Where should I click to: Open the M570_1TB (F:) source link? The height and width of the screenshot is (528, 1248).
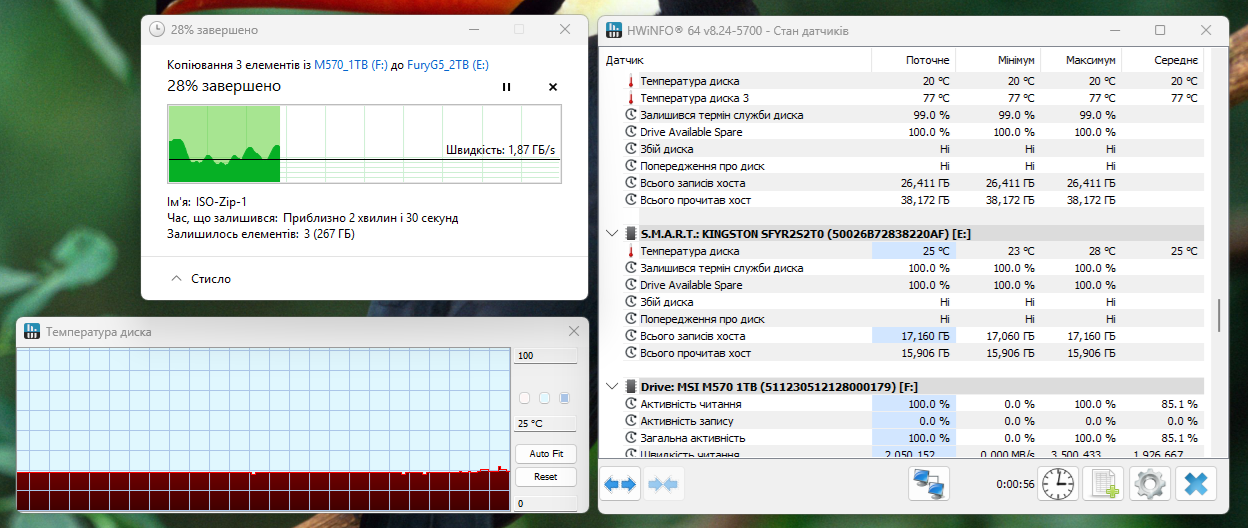351,65
